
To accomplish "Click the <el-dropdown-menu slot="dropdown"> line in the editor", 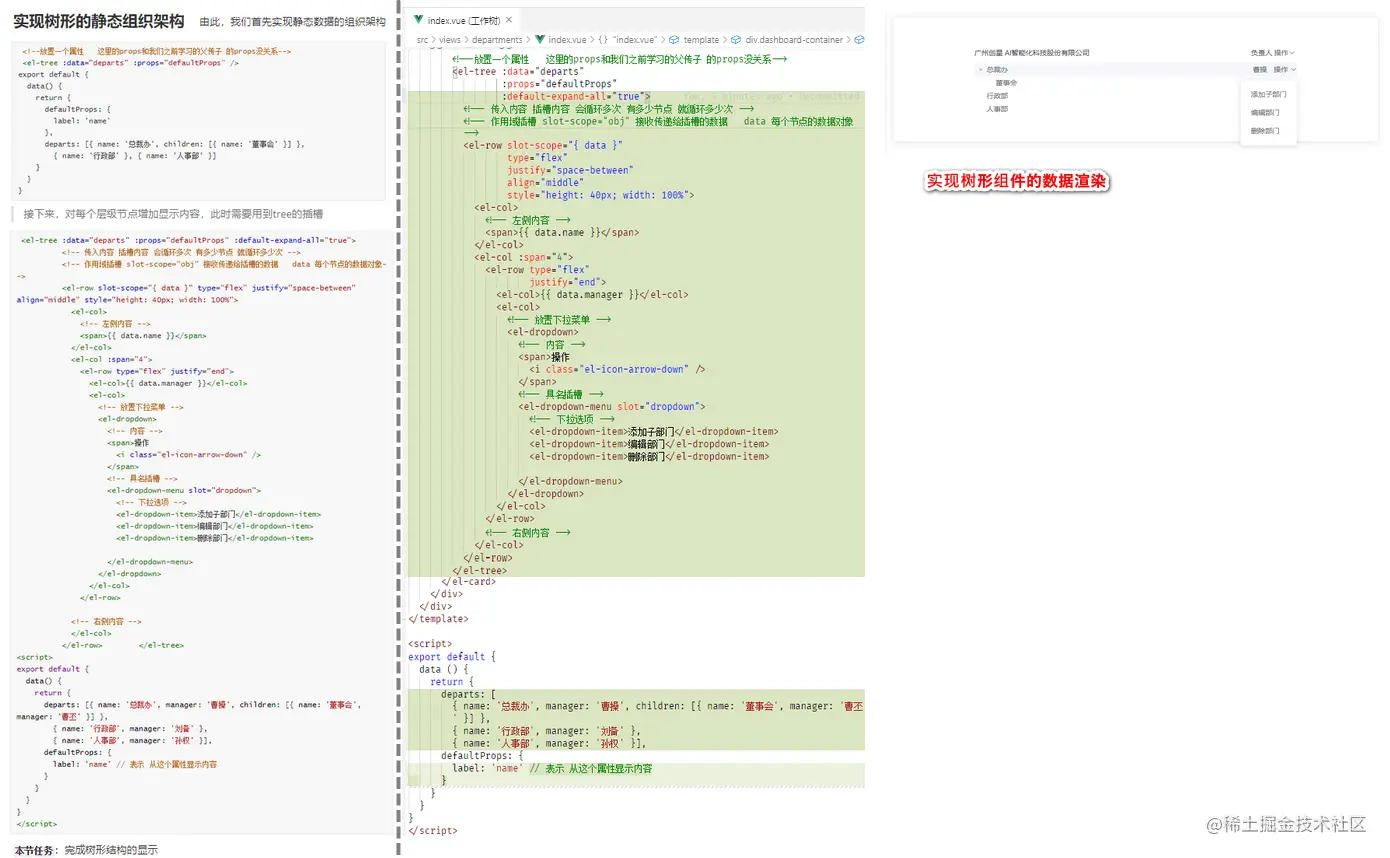I will click(612, 407).
